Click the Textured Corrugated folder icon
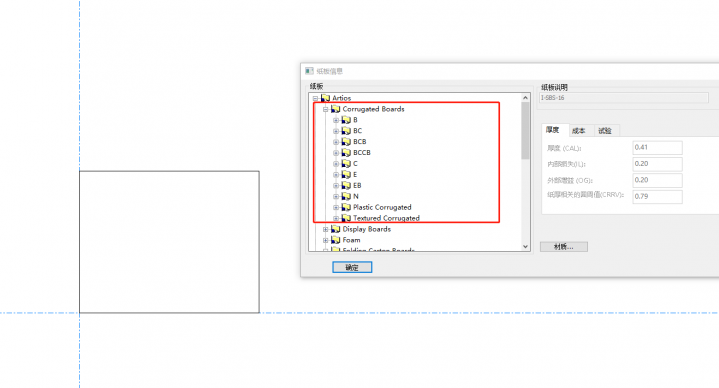 (x=346, y=218)
